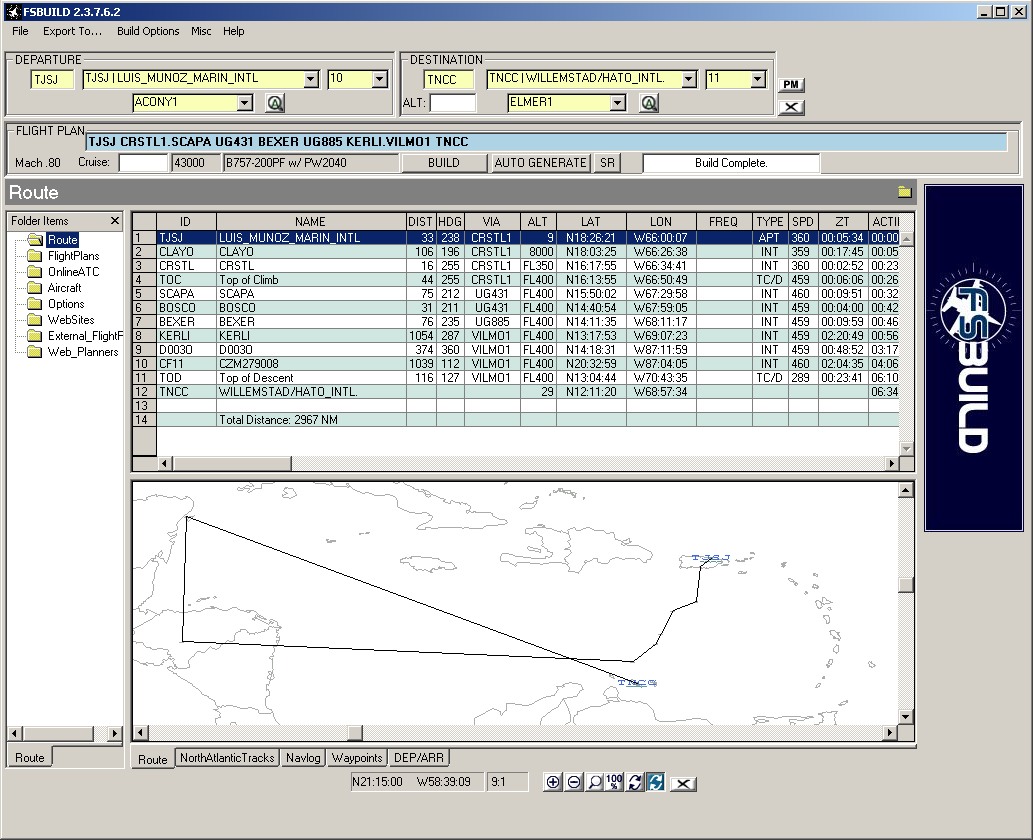Reset map zoom to 100%
Image resolution: width=1033 pixels, height=840 pixels.
[x=614, y=782]
